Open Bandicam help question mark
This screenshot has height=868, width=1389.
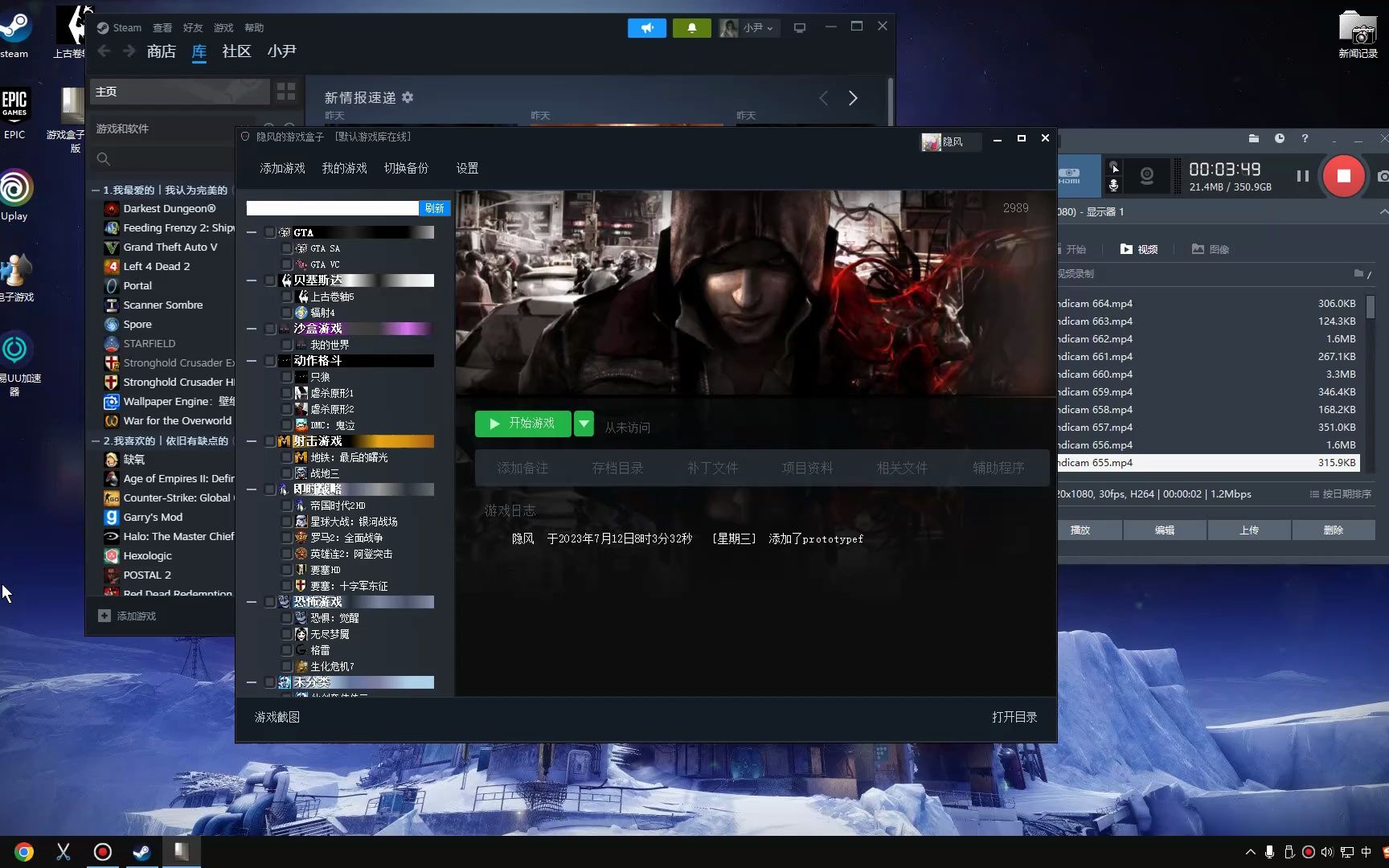click(x=1305, y=138)
